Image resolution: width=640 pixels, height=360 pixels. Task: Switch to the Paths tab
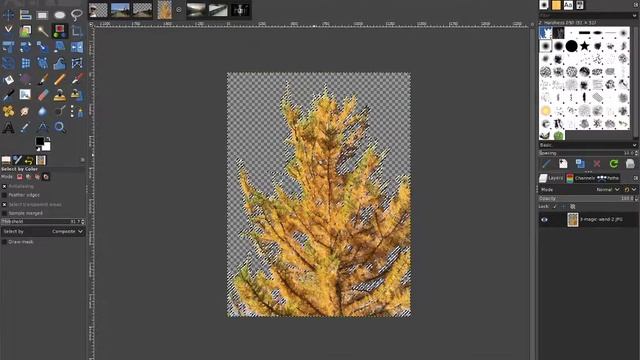coord(608,178)
